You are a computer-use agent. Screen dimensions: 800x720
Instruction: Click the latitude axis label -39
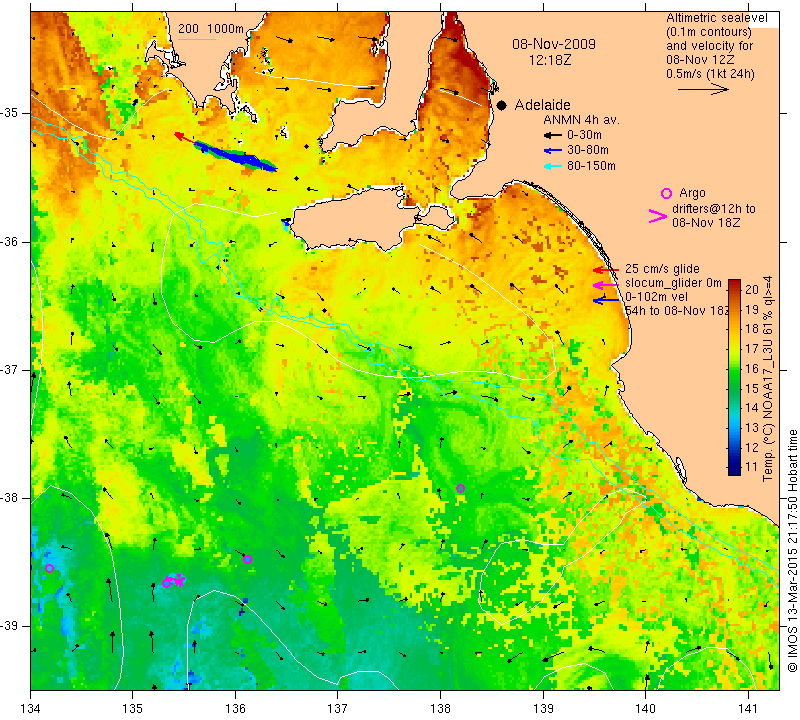point(10,626)
